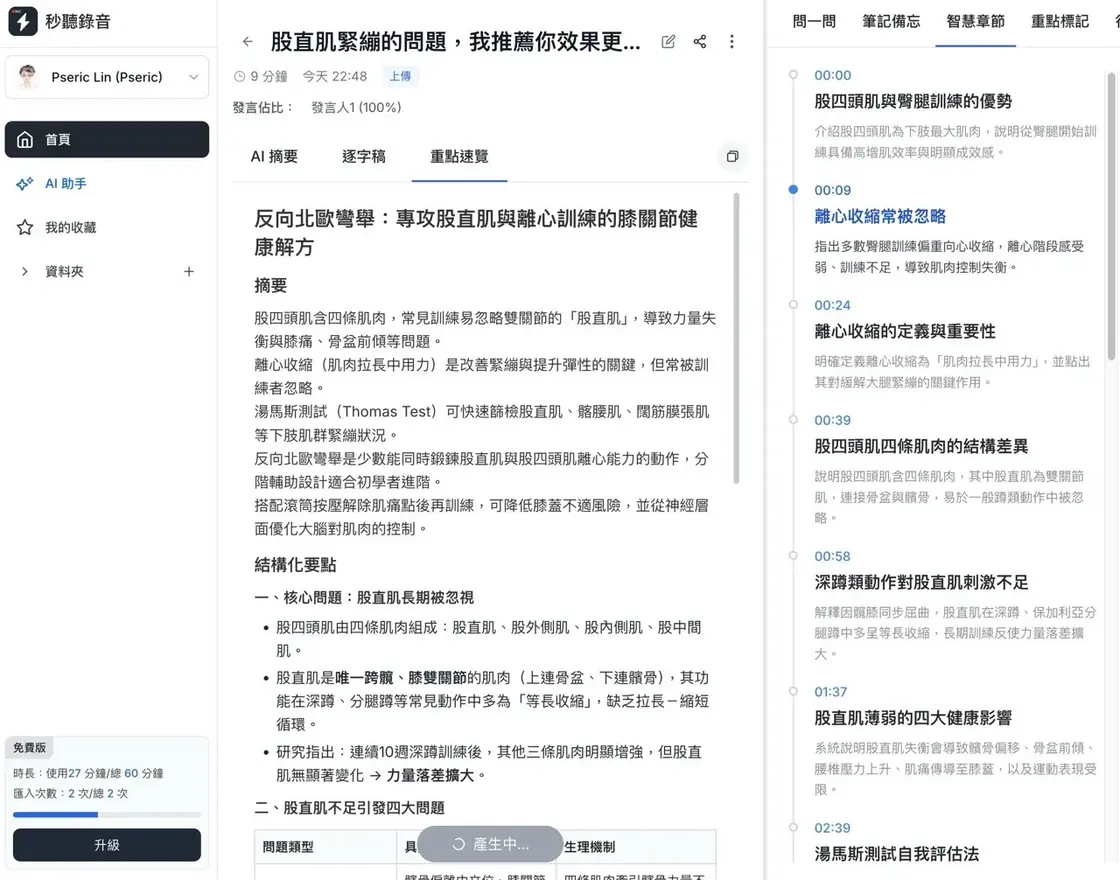The image size is (1120, 880).
Task: Open the Pseric Lin account dropdown
Action: pos(107,77)
